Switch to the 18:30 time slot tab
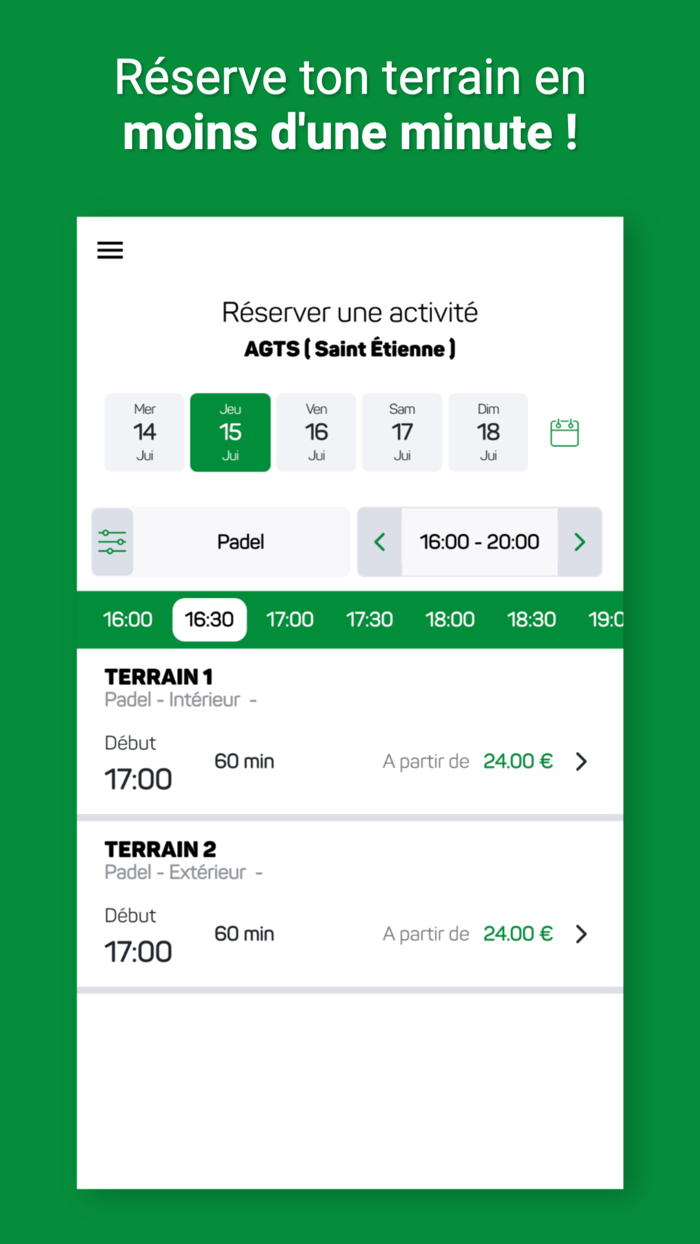This screenshot has height=1244, width=700. pos(532,619)
